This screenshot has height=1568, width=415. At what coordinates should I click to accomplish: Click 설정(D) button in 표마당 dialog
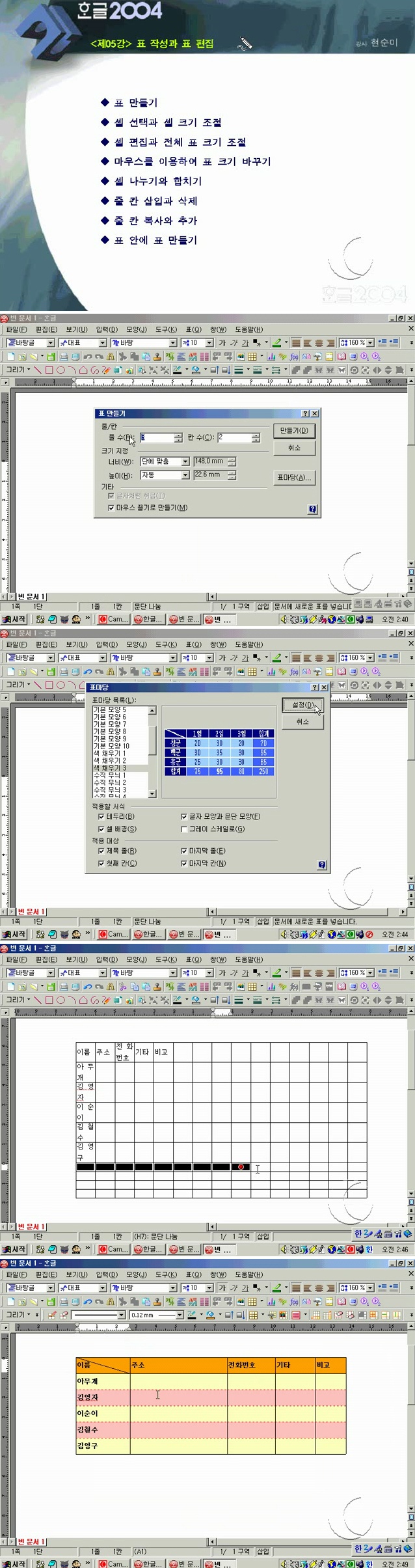302,705
